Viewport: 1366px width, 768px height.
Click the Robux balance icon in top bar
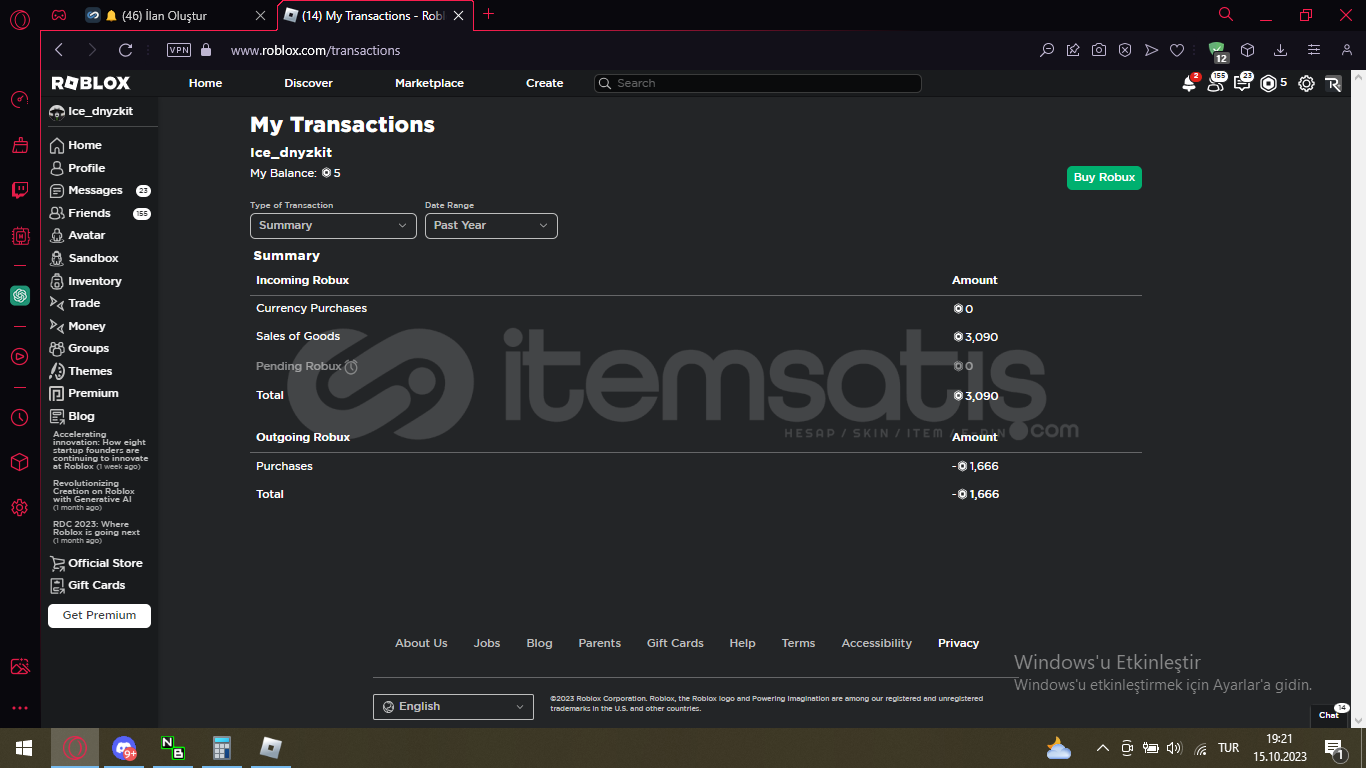[x=1268, y=84]
